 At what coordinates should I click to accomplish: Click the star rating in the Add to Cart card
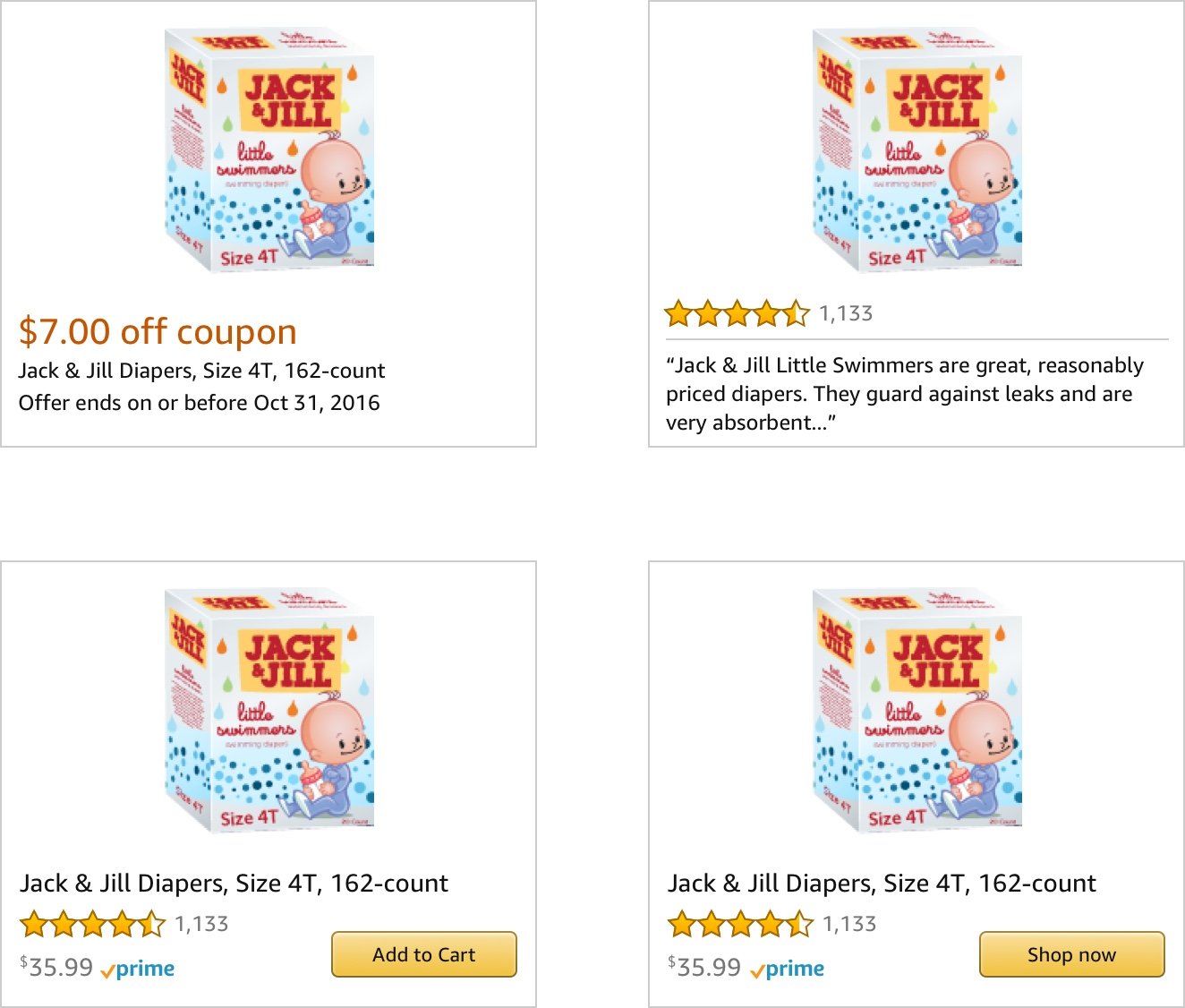coord(92,924)
